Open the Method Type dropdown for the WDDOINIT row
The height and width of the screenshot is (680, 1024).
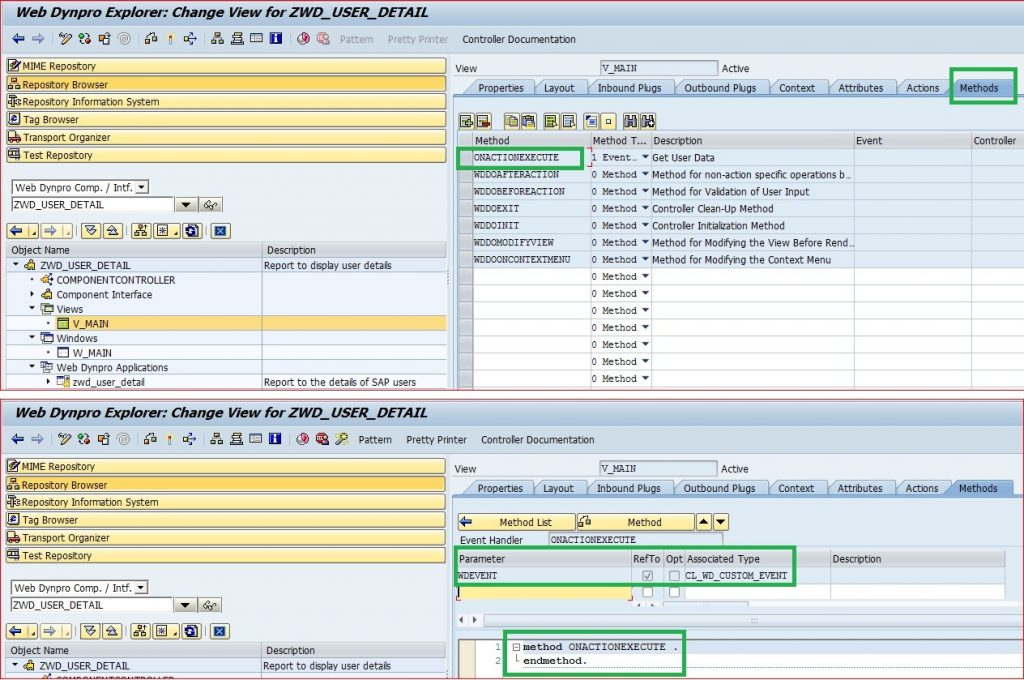(x=645, y=225)
